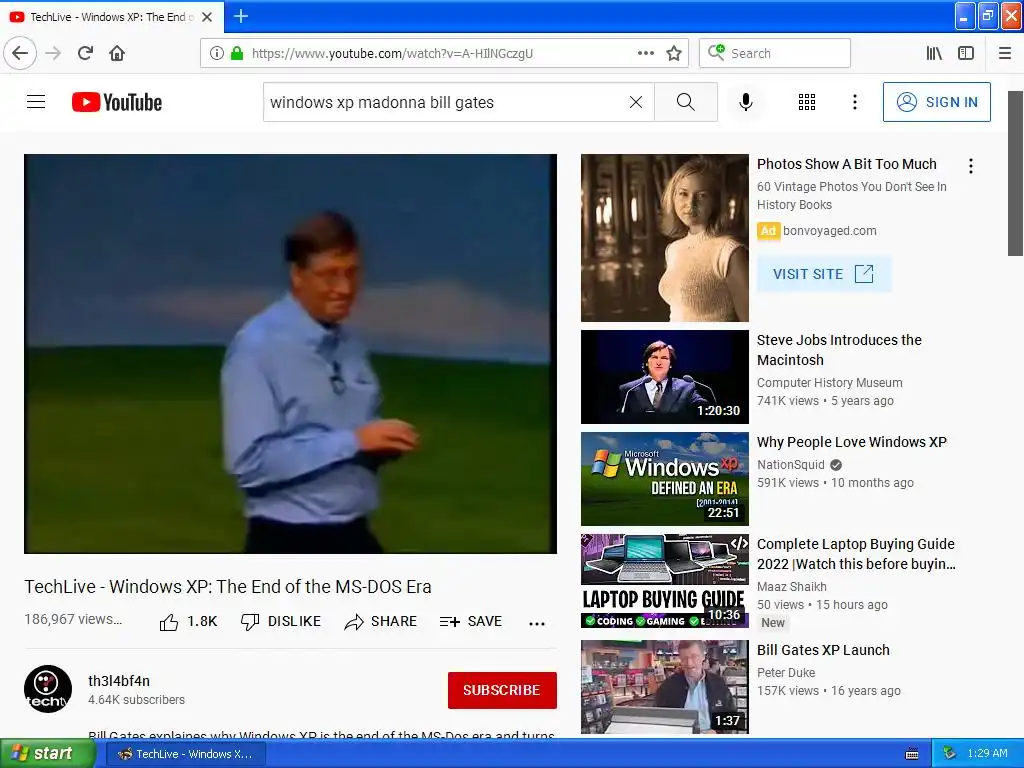Image resolution: width=1024 pixels, height=768 pixels.
Task: Open page actions three-dot menu in URL bar
Action: coord(645,53)
